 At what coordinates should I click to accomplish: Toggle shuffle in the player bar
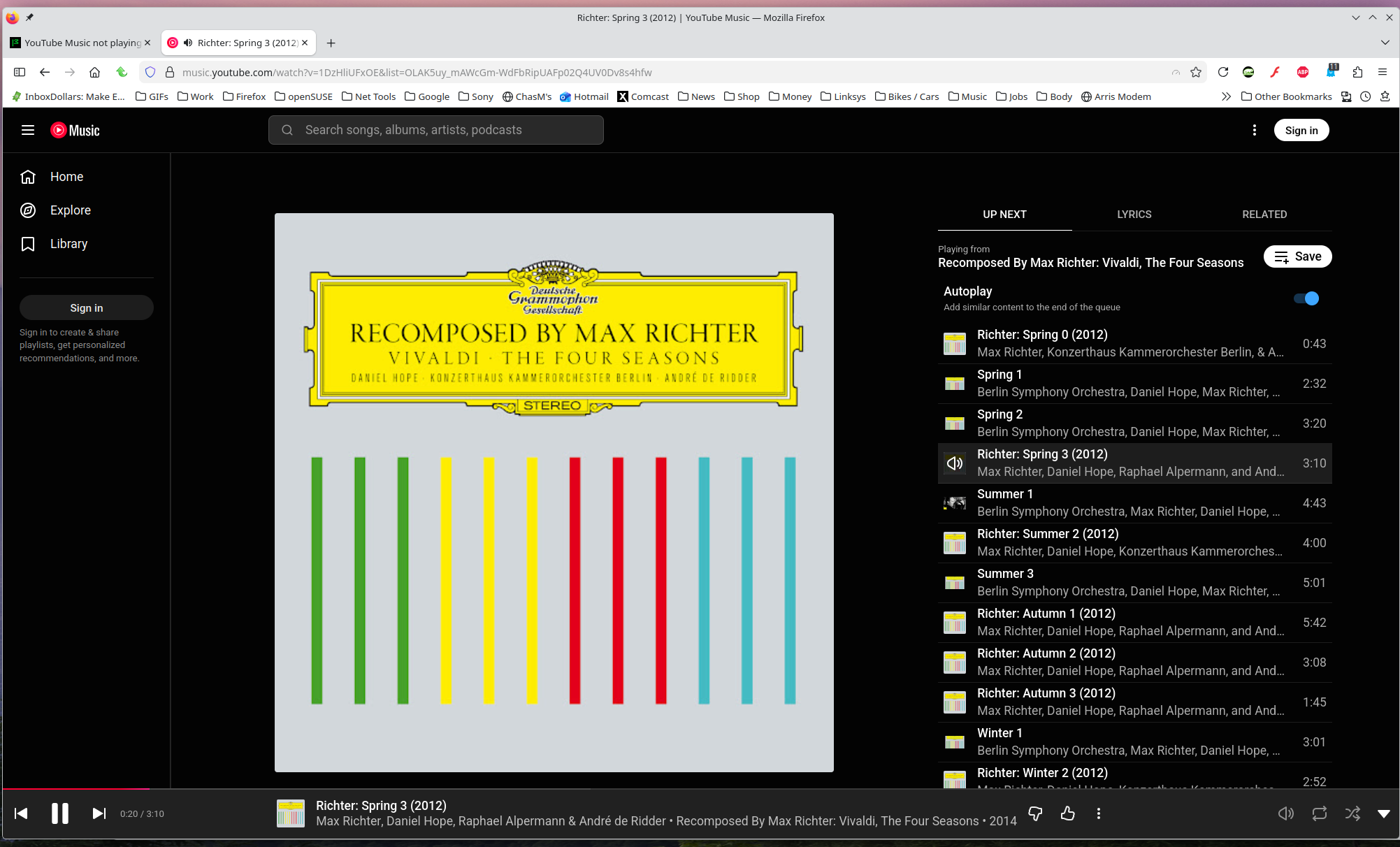coord(1352,813)
